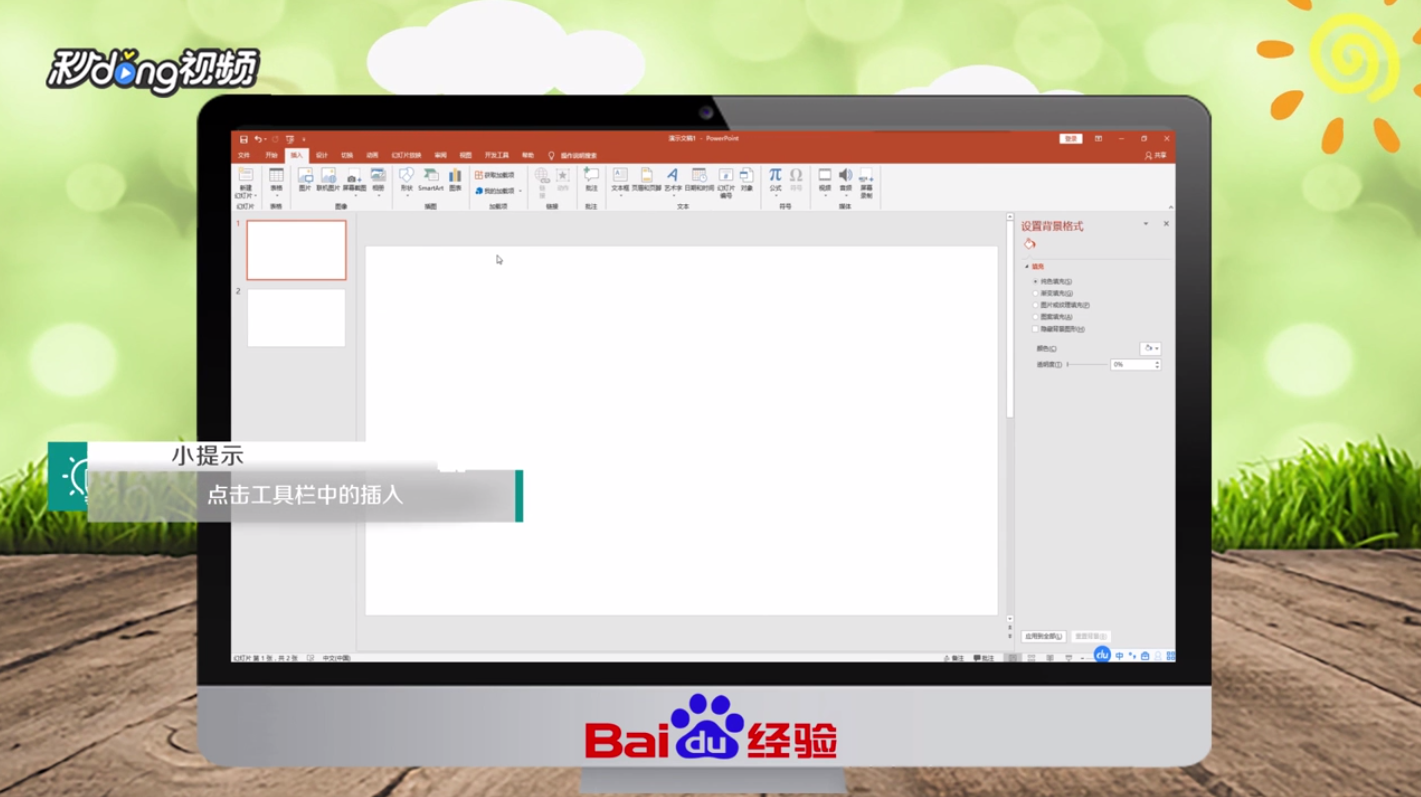This screenshot has height=797, width=1421.
Task: Switch to the Transitions (切换) tab
Action: pos(347,155)
